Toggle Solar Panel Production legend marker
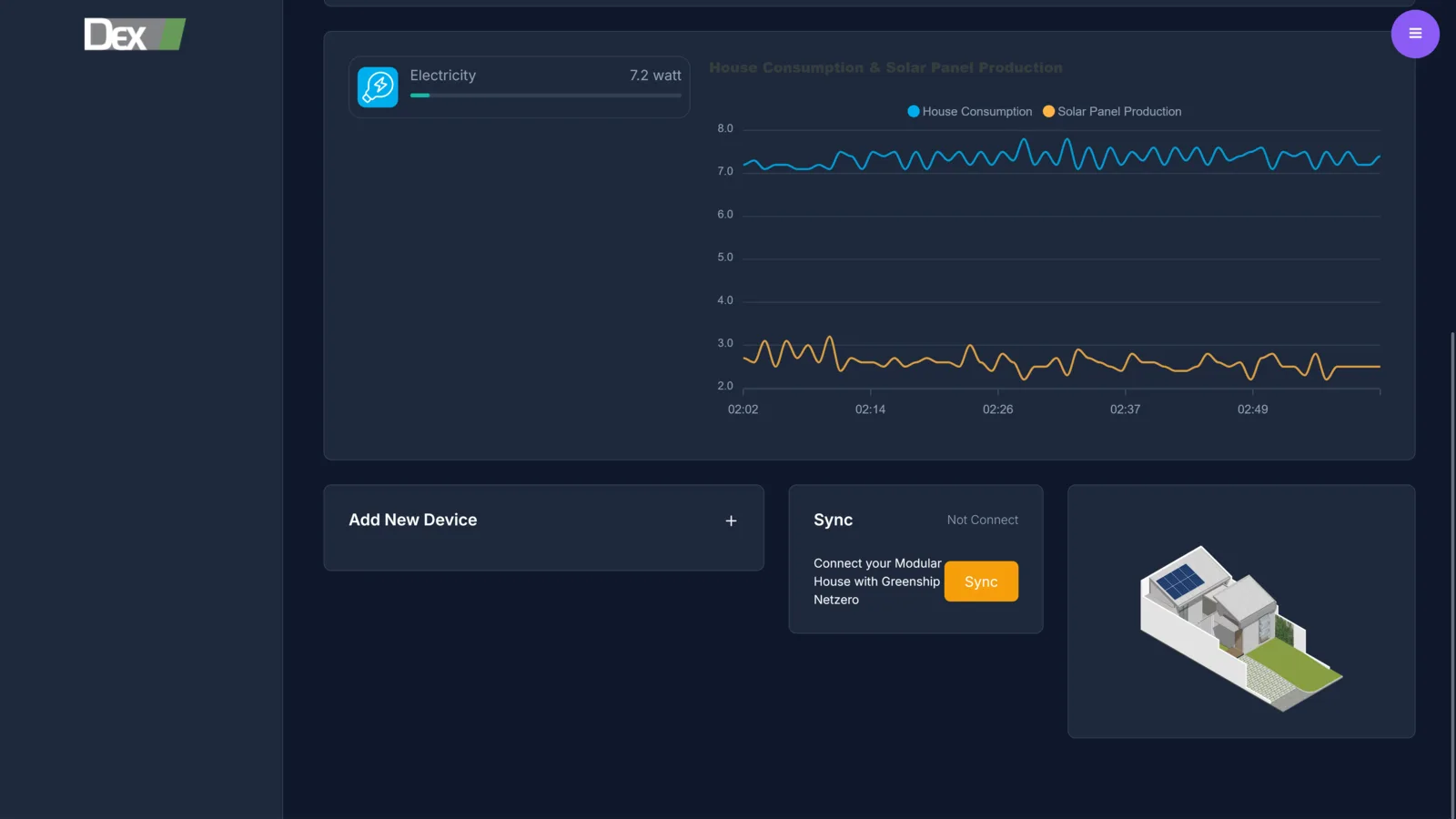The width and height of the screenshot is (1456, 819). pyautogui.click(x=1048, y=111)
